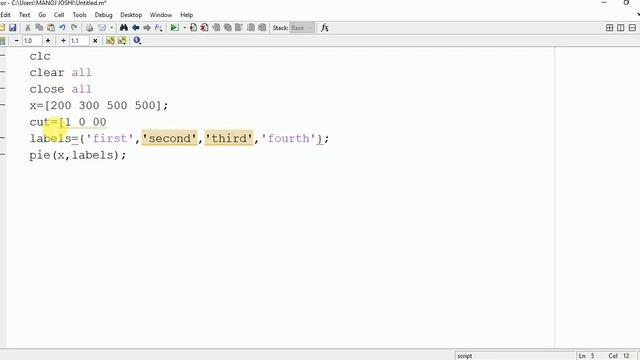Screen dimensions: 640x360
Task: Click the debug Step Out icon
Action: [239, 28]
